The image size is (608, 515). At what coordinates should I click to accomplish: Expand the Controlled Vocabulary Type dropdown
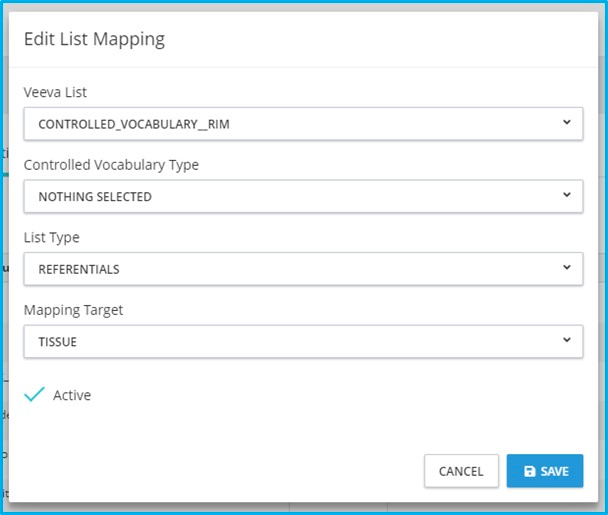303,196
